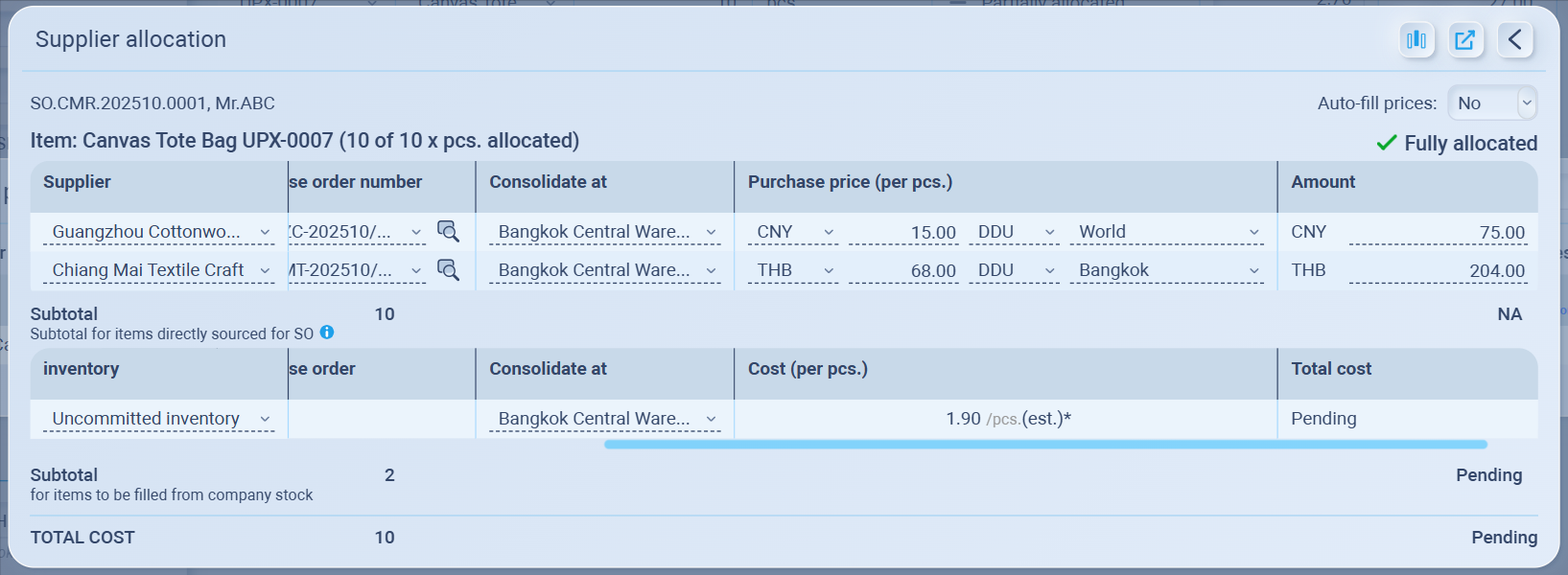Image resolution: width=1568 pixels, height=575 pixels.
Task: Look up Chiang Mai row purchase order icon
Action: tap(448, 270)
